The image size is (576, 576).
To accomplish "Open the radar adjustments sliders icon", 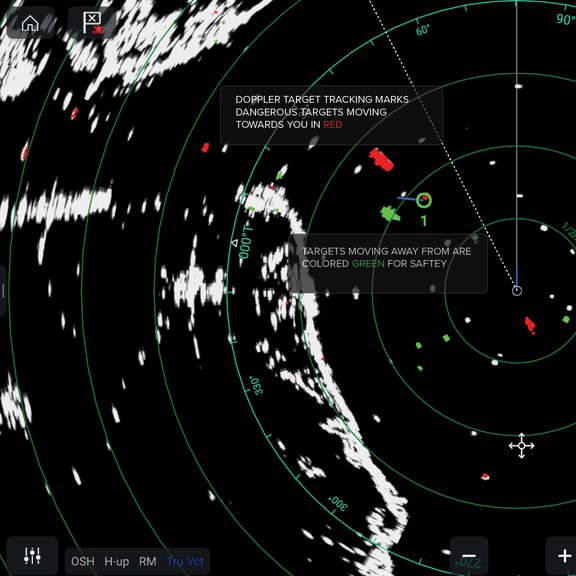I will point(32,556).
